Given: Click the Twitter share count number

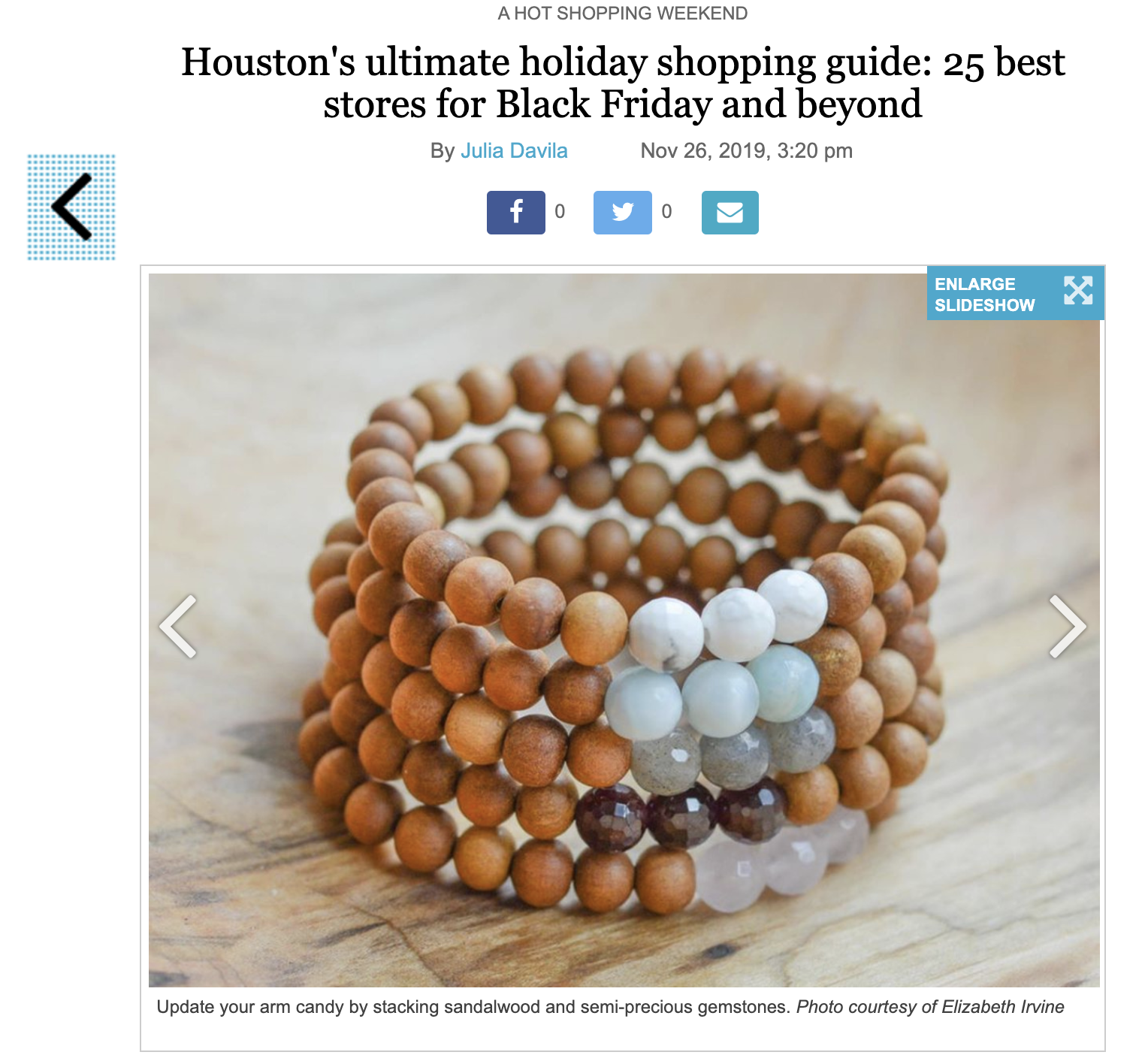Looking at the screenshot, I should [x=666, y=212].
